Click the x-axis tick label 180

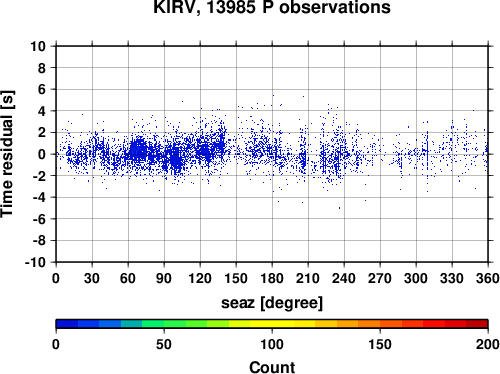pos(272,278)
